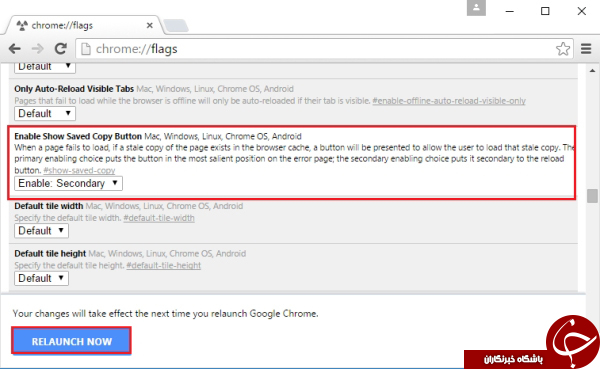Minimize the Chrome window
Image resolution: width=600 pixels, height=369 pixels.
(x=509, y=11)
